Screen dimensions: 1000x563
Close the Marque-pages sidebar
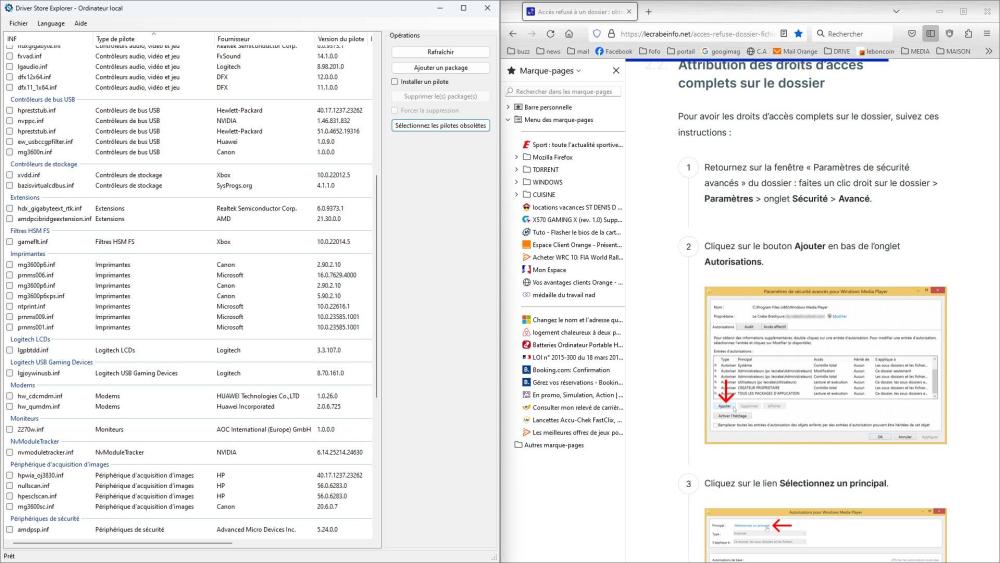click(x=616, y=71)
